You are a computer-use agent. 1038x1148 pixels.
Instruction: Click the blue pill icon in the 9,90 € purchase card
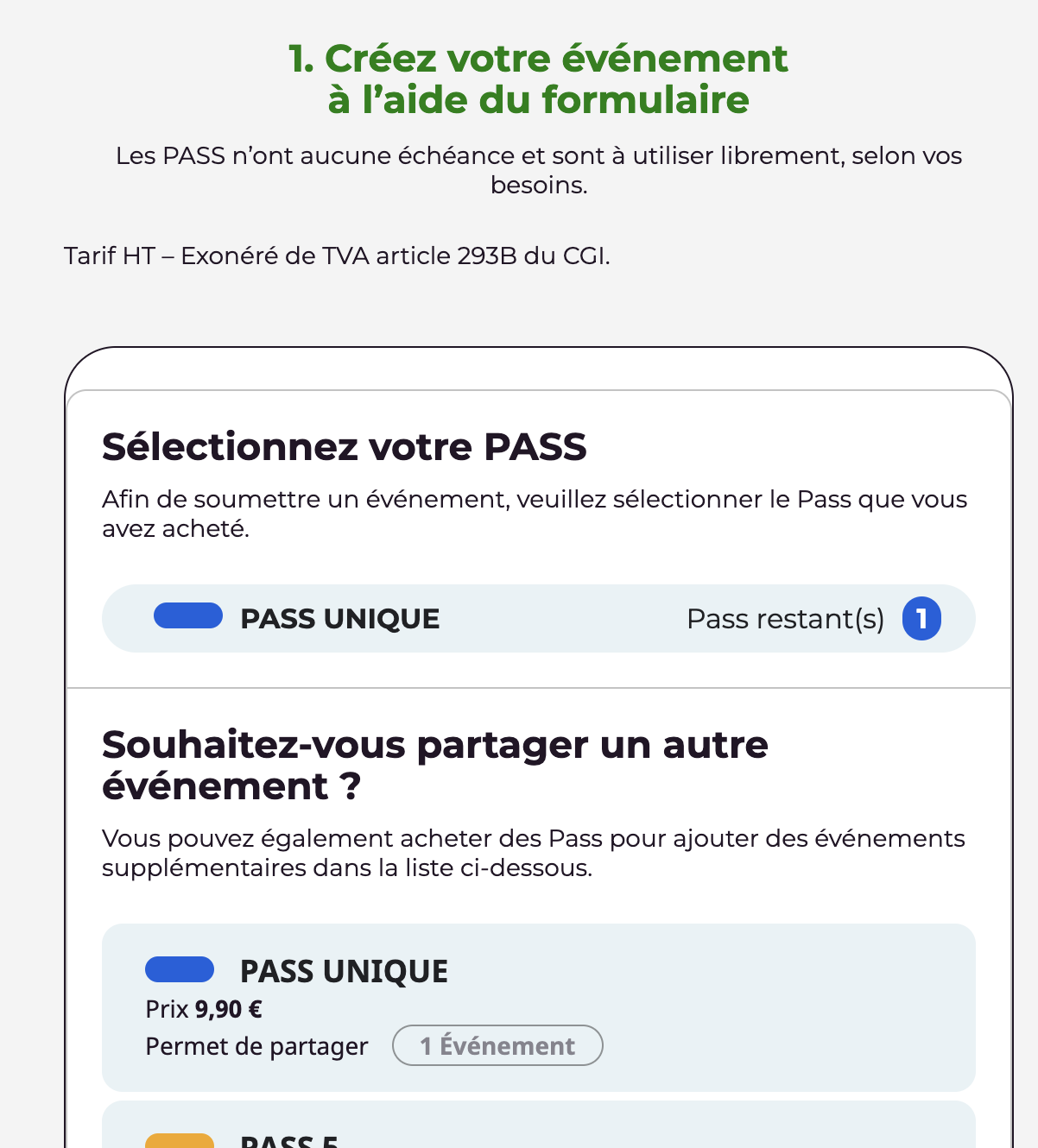coord(180,969)
